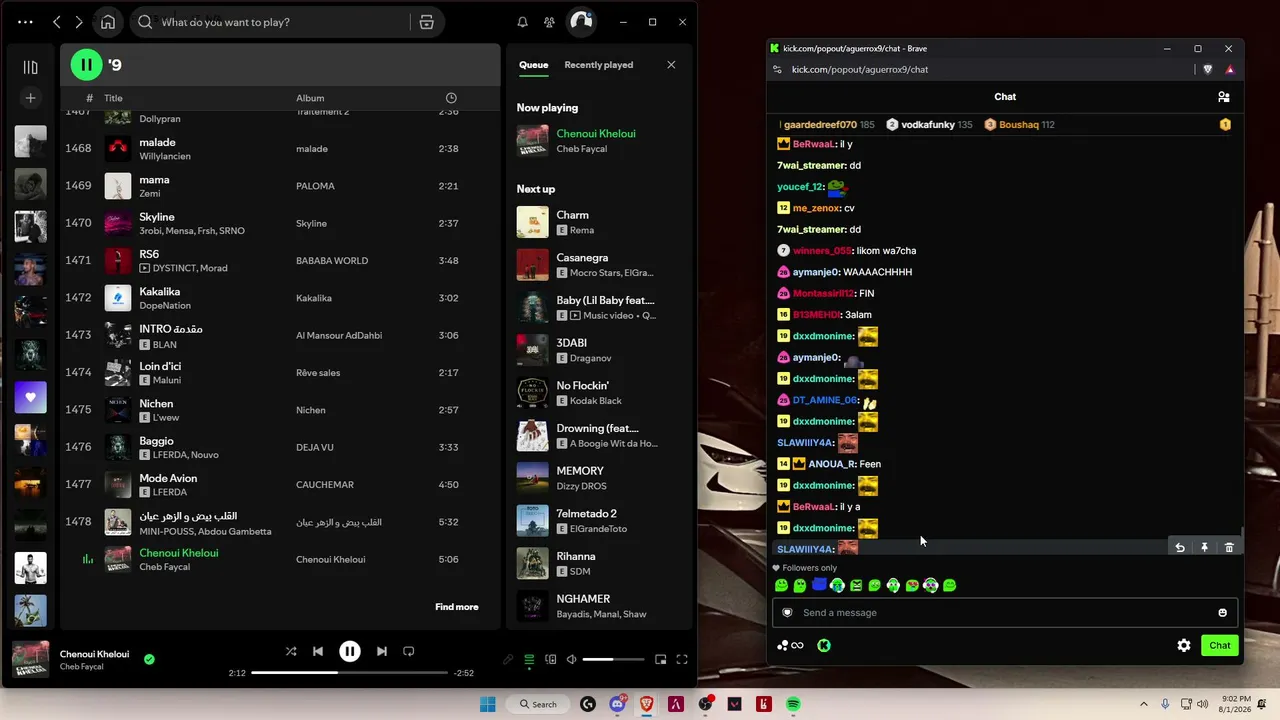Switch to the Recently played tab

point(598,65)
